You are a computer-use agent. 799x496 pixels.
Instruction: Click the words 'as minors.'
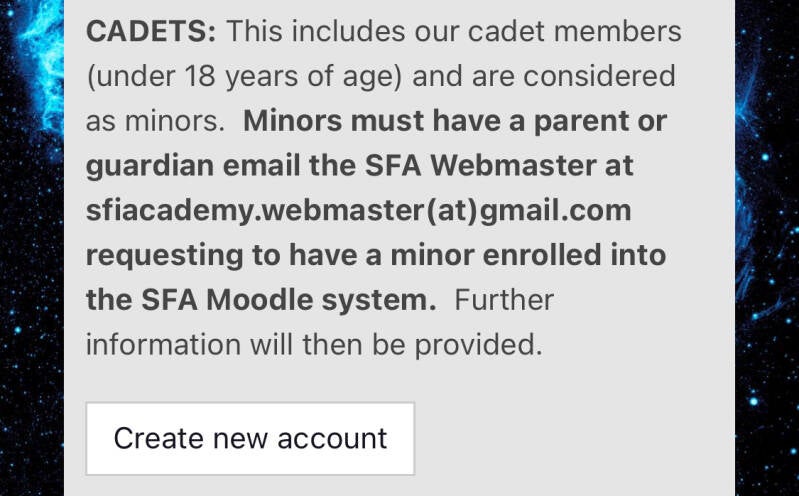pyautogui.click(x=155, y=121)
